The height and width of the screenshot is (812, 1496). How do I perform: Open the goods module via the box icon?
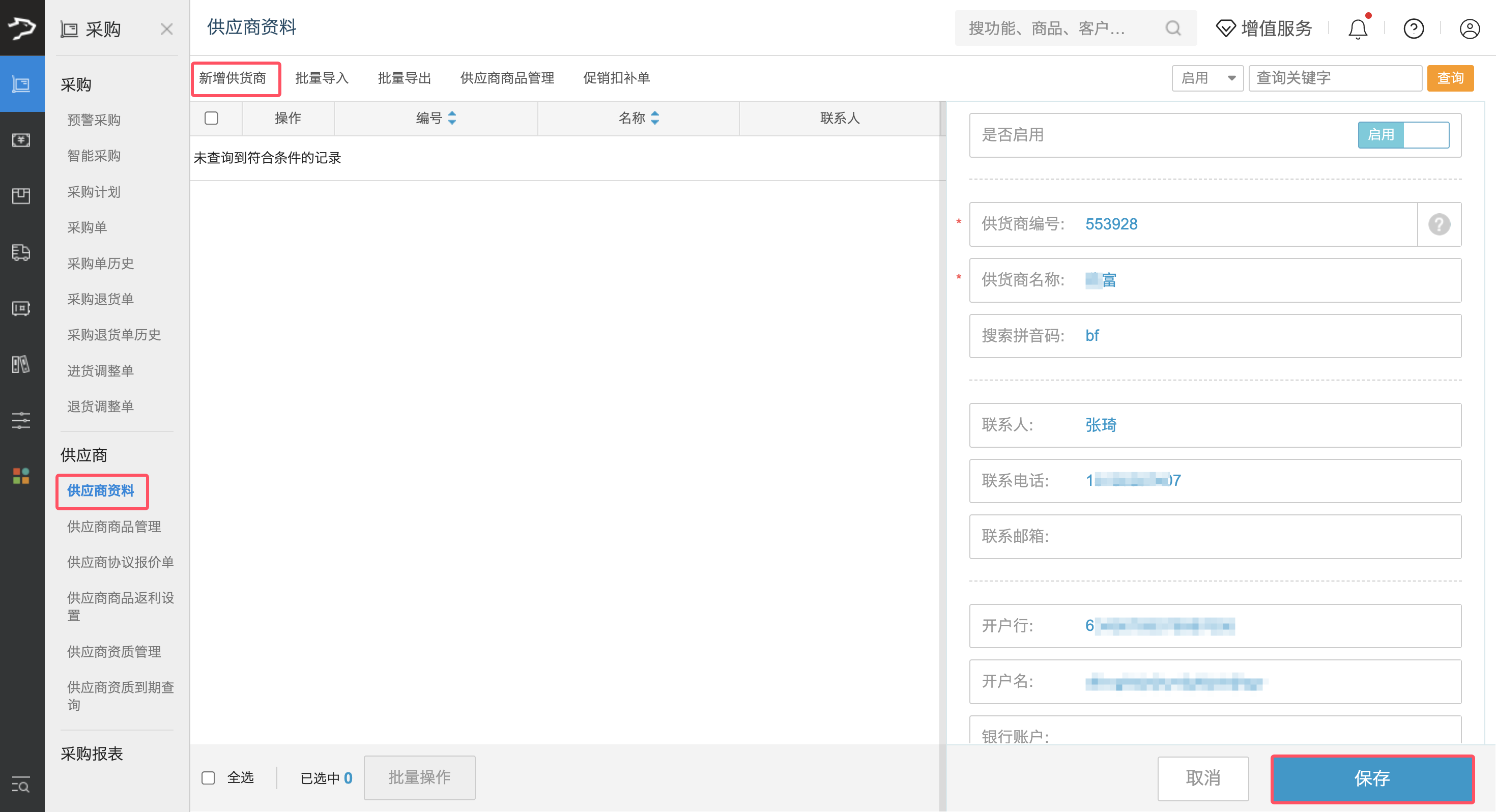[21, 196]
